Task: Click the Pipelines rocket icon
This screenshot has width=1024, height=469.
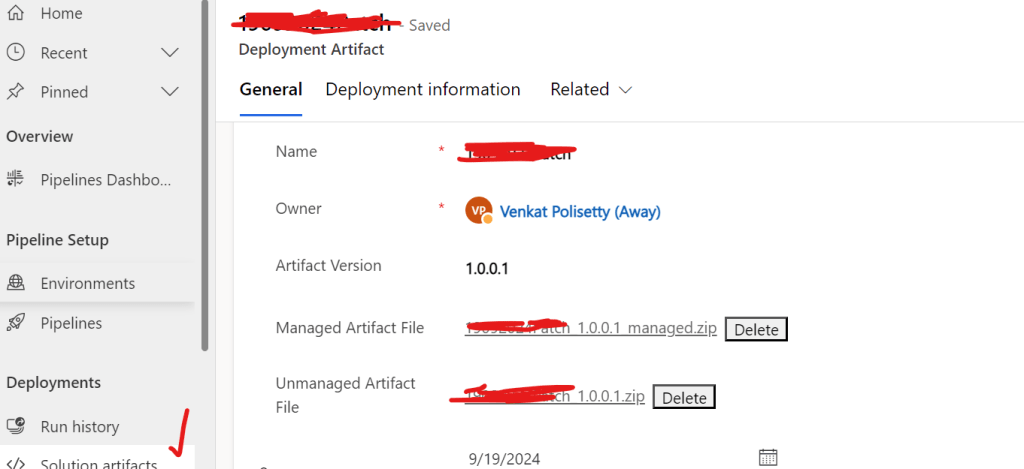Action: click(16, 323)
